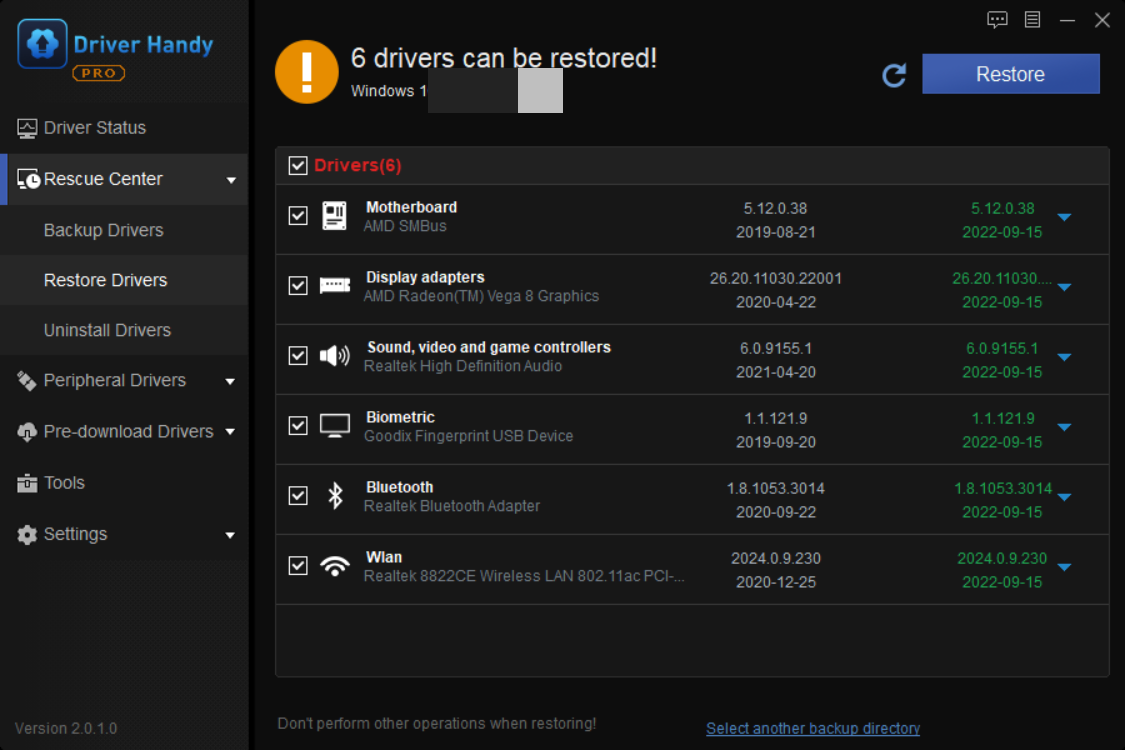Click the Display adapters icon
The width and height of the screenshot is (1125, 750).
tap(334, 285)
